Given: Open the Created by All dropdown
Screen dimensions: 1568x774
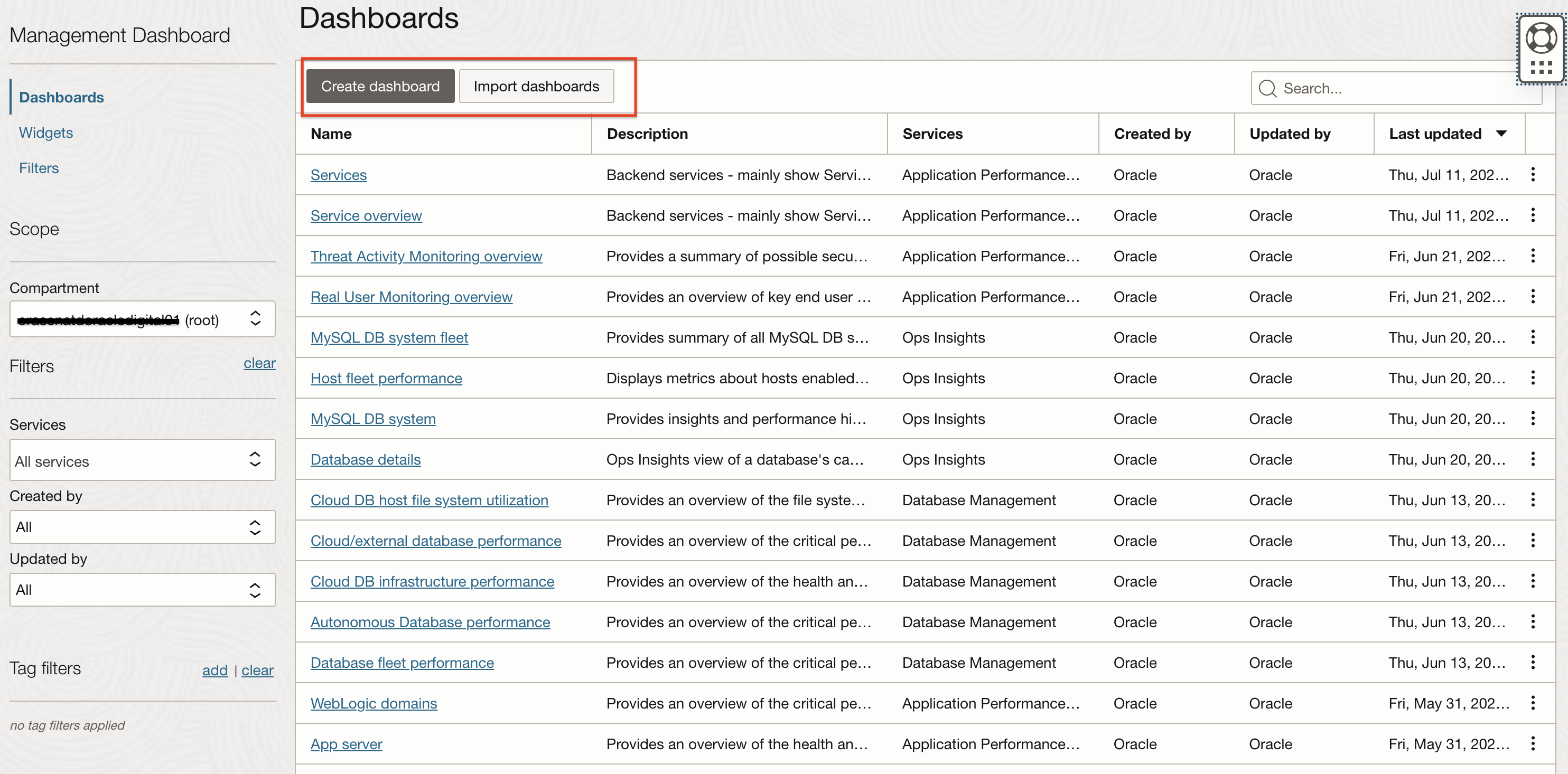Looking at the screenshot, I should tap(142, 527).
